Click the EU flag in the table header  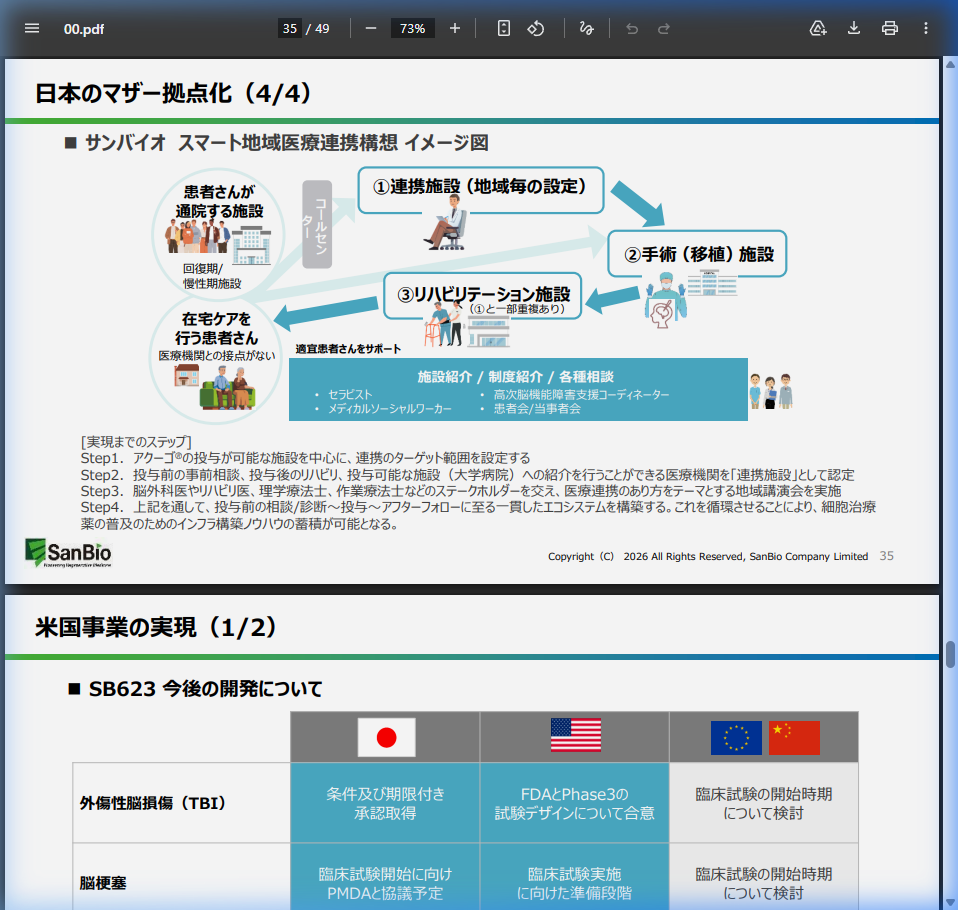[x=736, y=738]
